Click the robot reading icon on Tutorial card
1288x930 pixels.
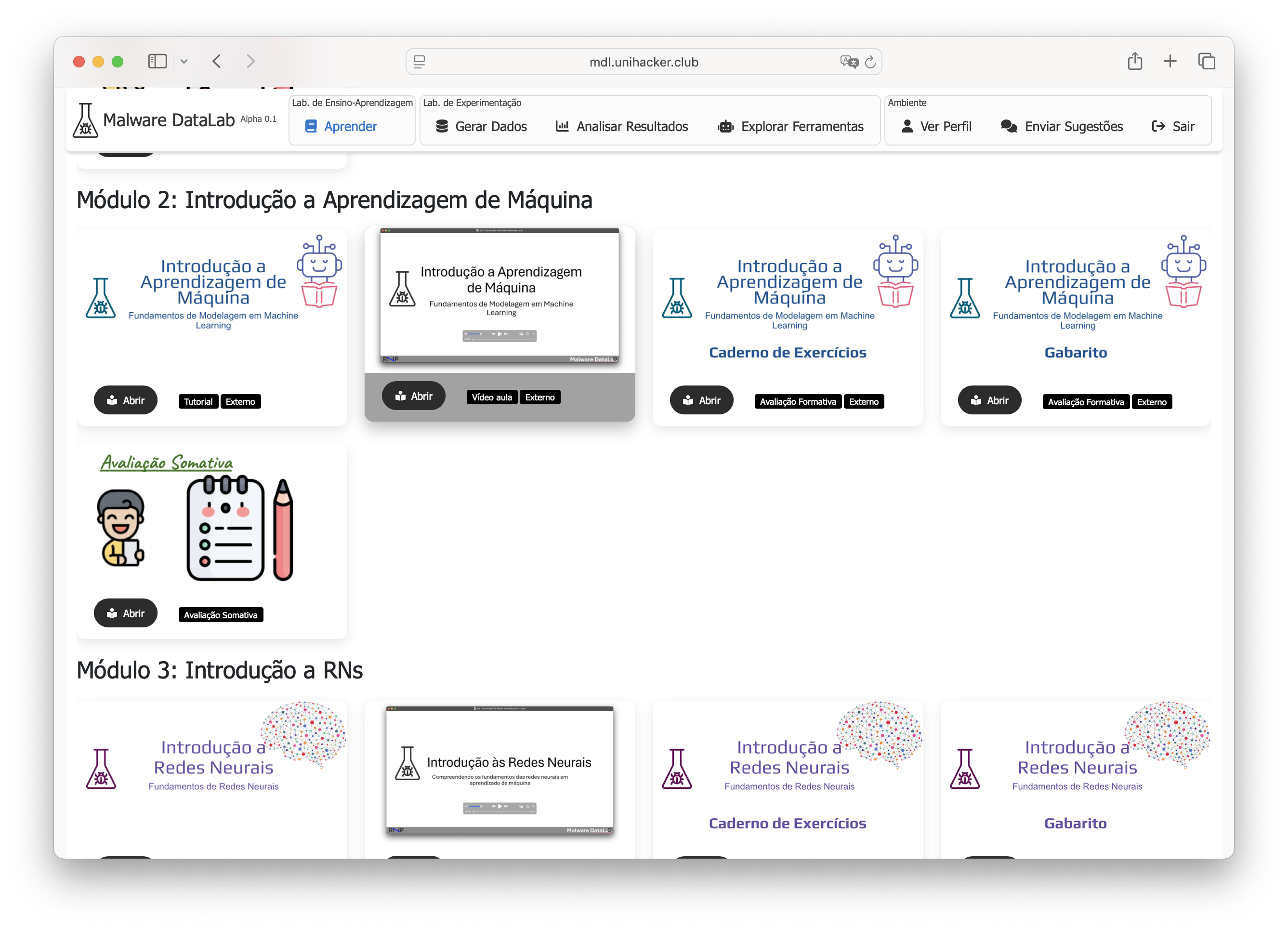click(320, 271)
